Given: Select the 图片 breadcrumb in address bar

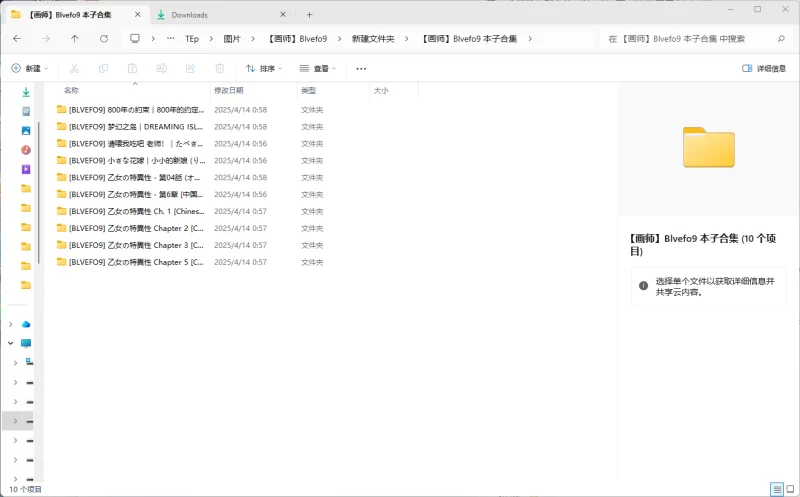Looking at the screenshot, I should (x=232, y=38).
